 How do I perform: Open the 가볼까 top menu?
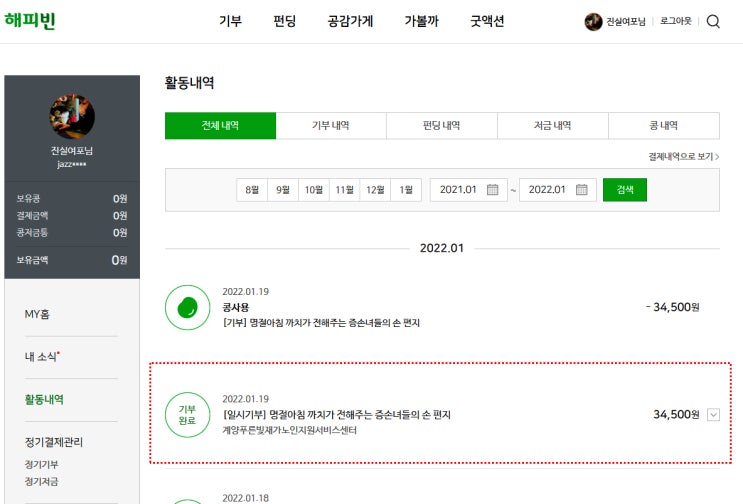coord(422,21)
